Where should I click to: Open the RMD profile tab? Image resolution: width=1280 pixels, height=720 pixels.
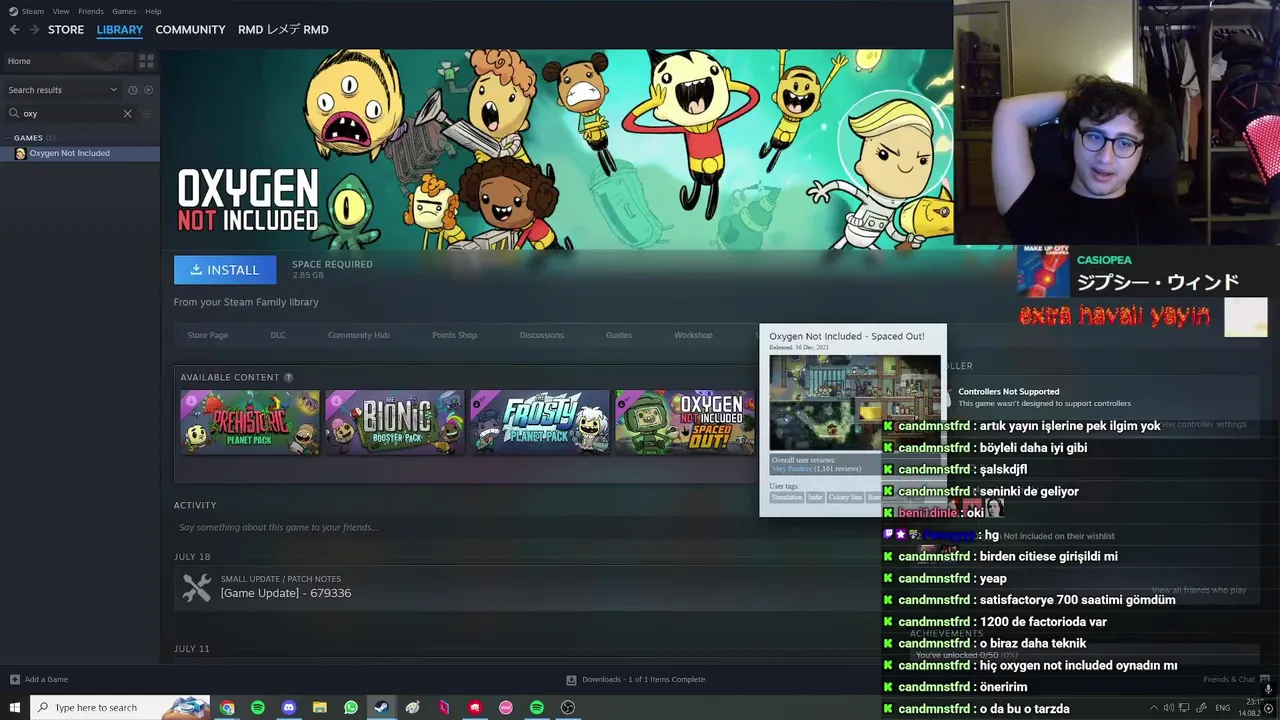(283, 30)
